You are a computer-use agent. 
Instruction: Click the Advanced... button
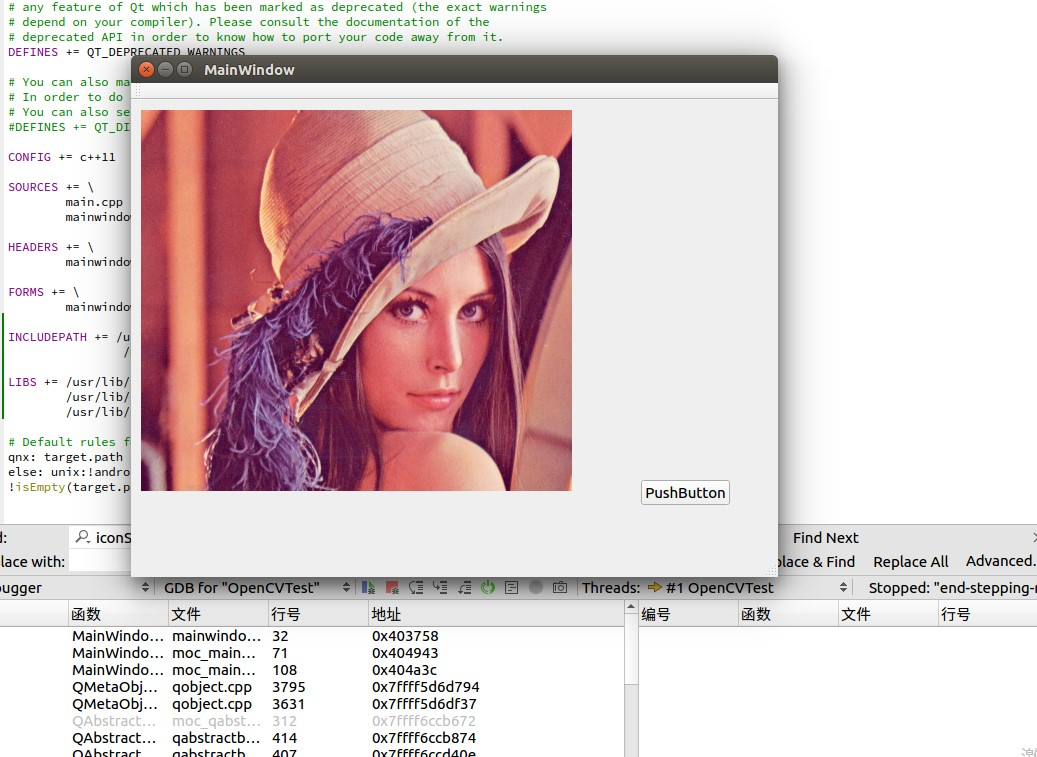pyautogui.click(x=1001, y=561)
